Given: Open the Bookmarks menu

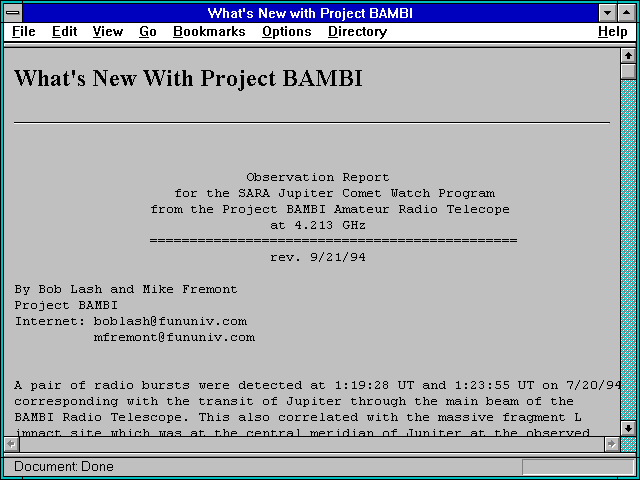Looking at the screenshot, I should coord(209,32).
